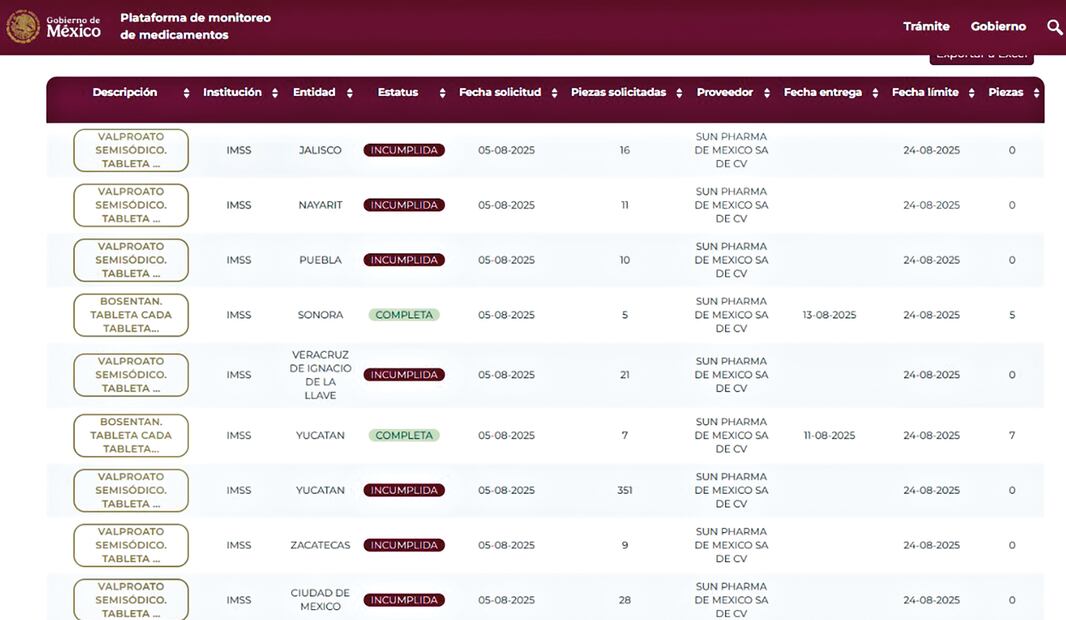Screen dimensions: 1066x620
Task: Sort by Piezas solicitadas arrows
Action: [x=676, y=93]
